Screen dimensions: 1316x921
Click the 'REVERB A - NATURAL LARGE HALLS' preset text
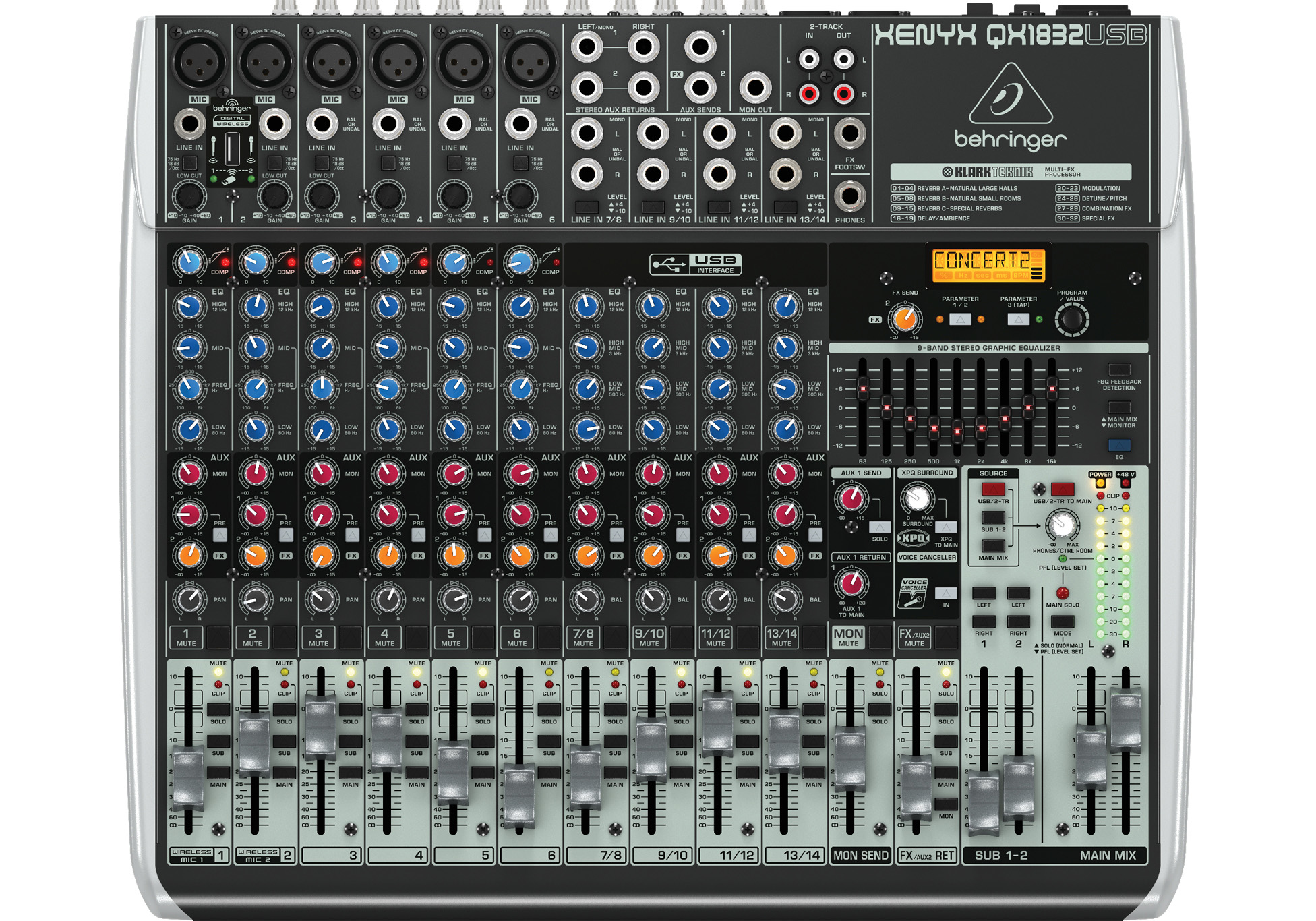[967, 189]
